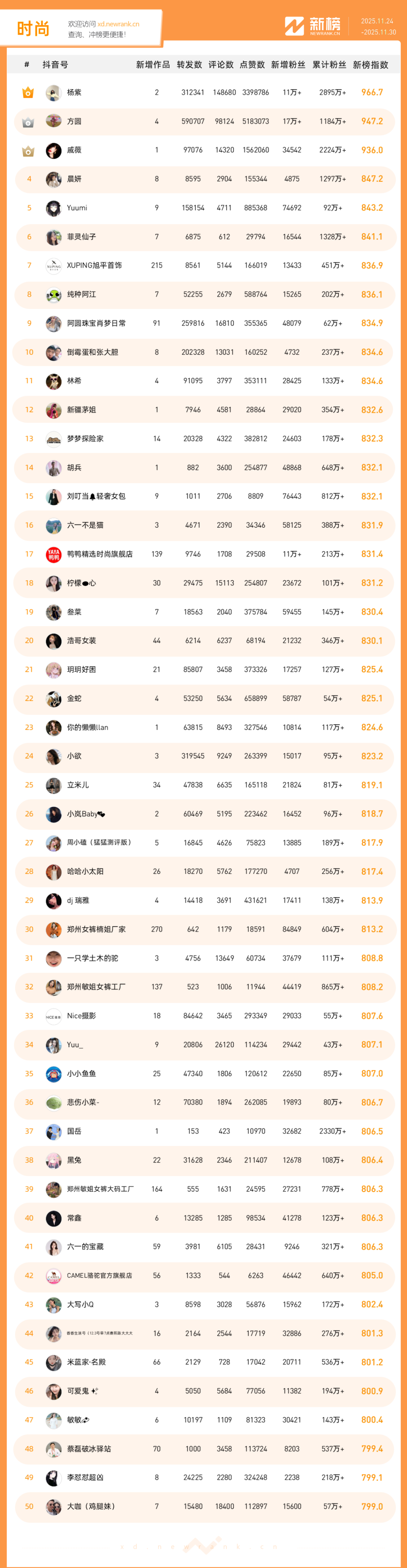Select the 新增粉丝 column header
407x1568 pixels.
288,65
